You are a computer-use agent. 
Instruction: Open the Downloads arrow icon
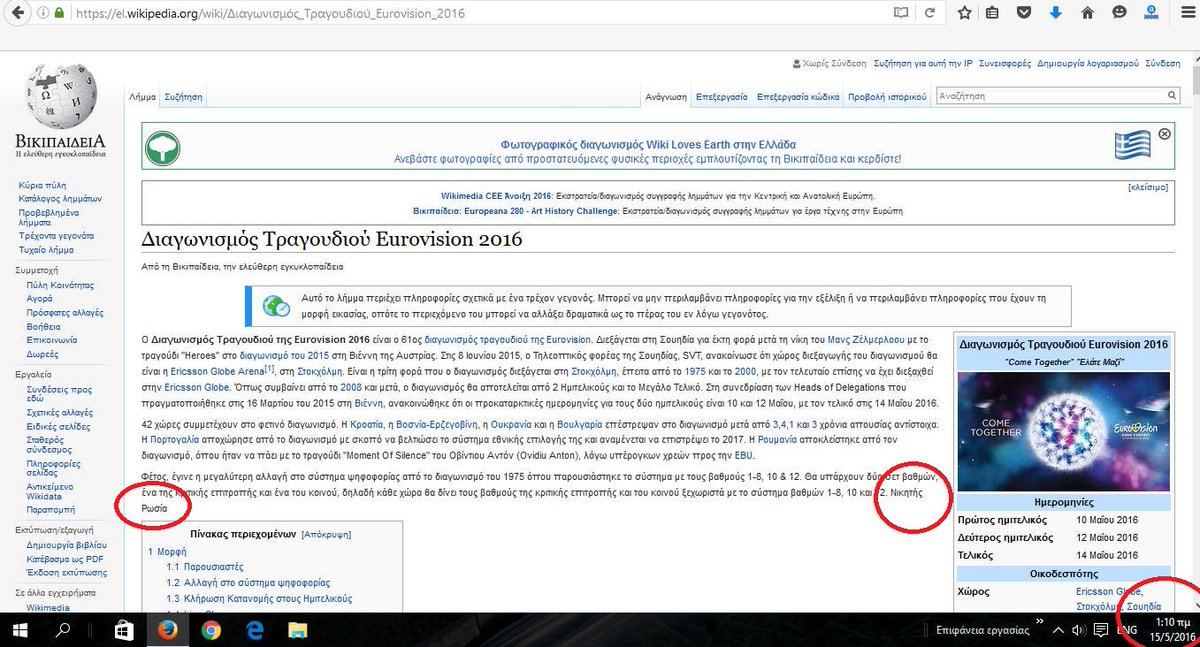point(1056,13)
